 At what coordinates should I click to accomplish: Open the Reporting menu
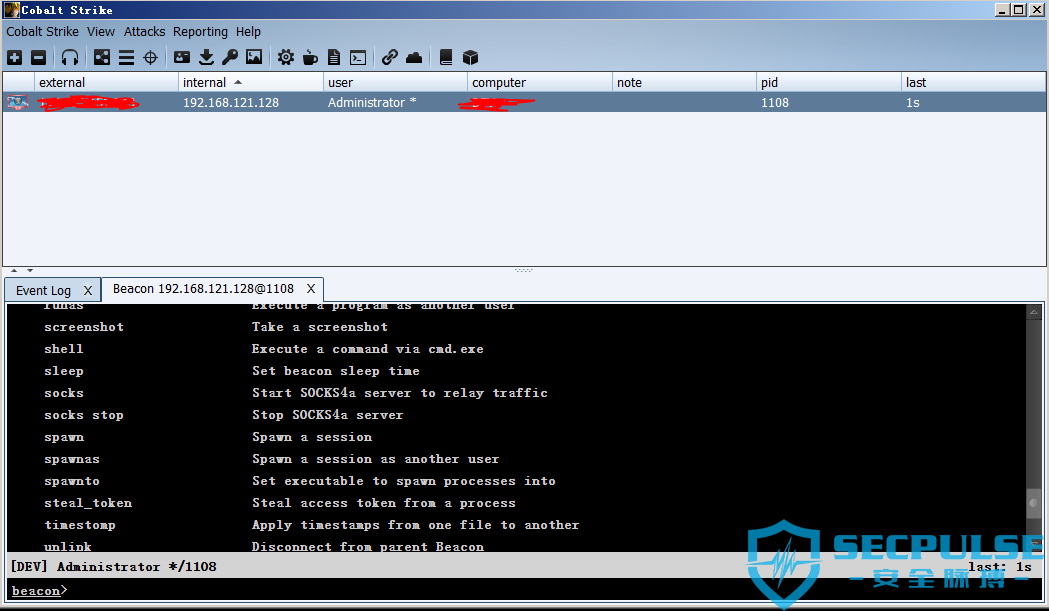tap(200, 31)
